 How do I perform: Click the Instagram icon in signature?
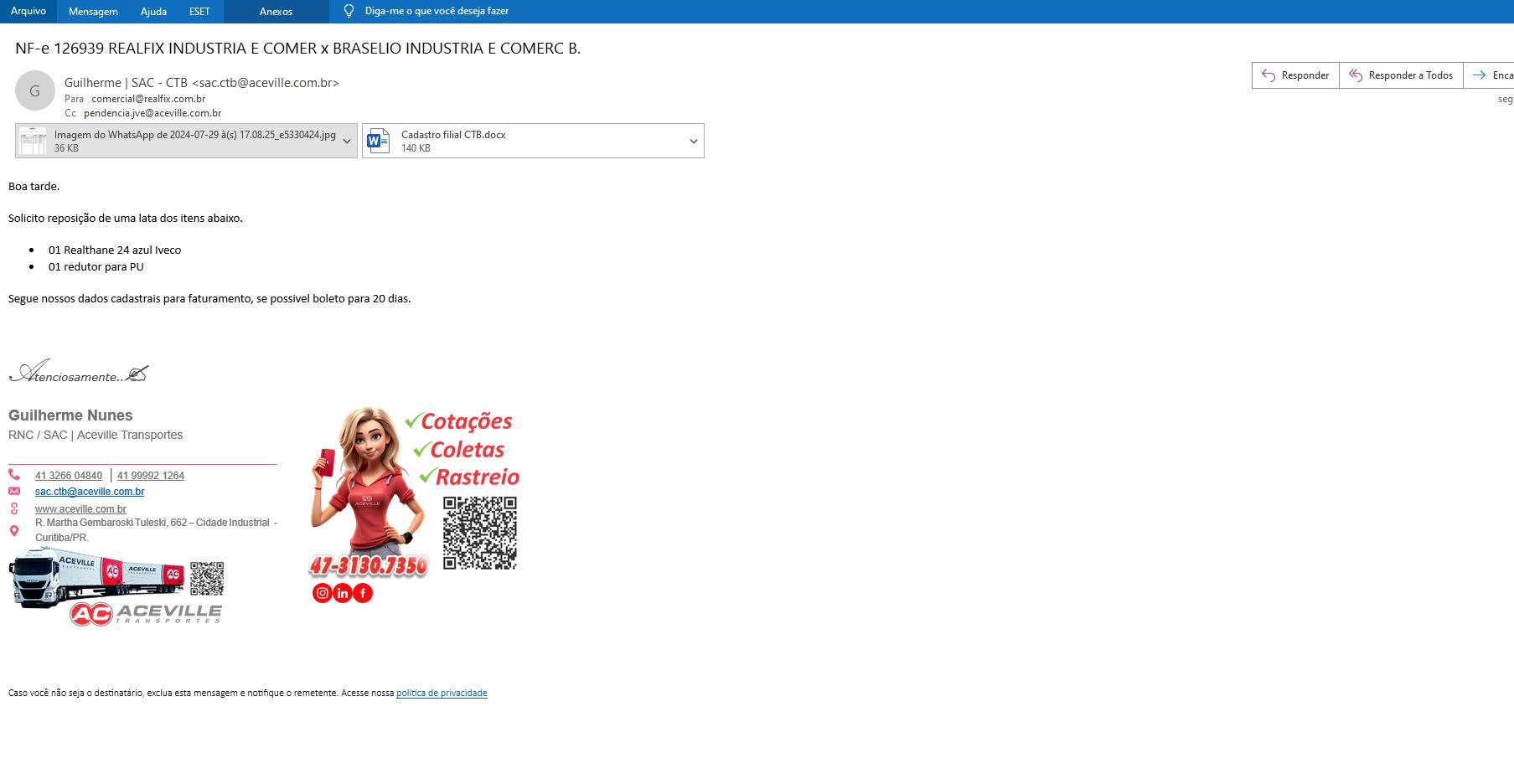322,593
